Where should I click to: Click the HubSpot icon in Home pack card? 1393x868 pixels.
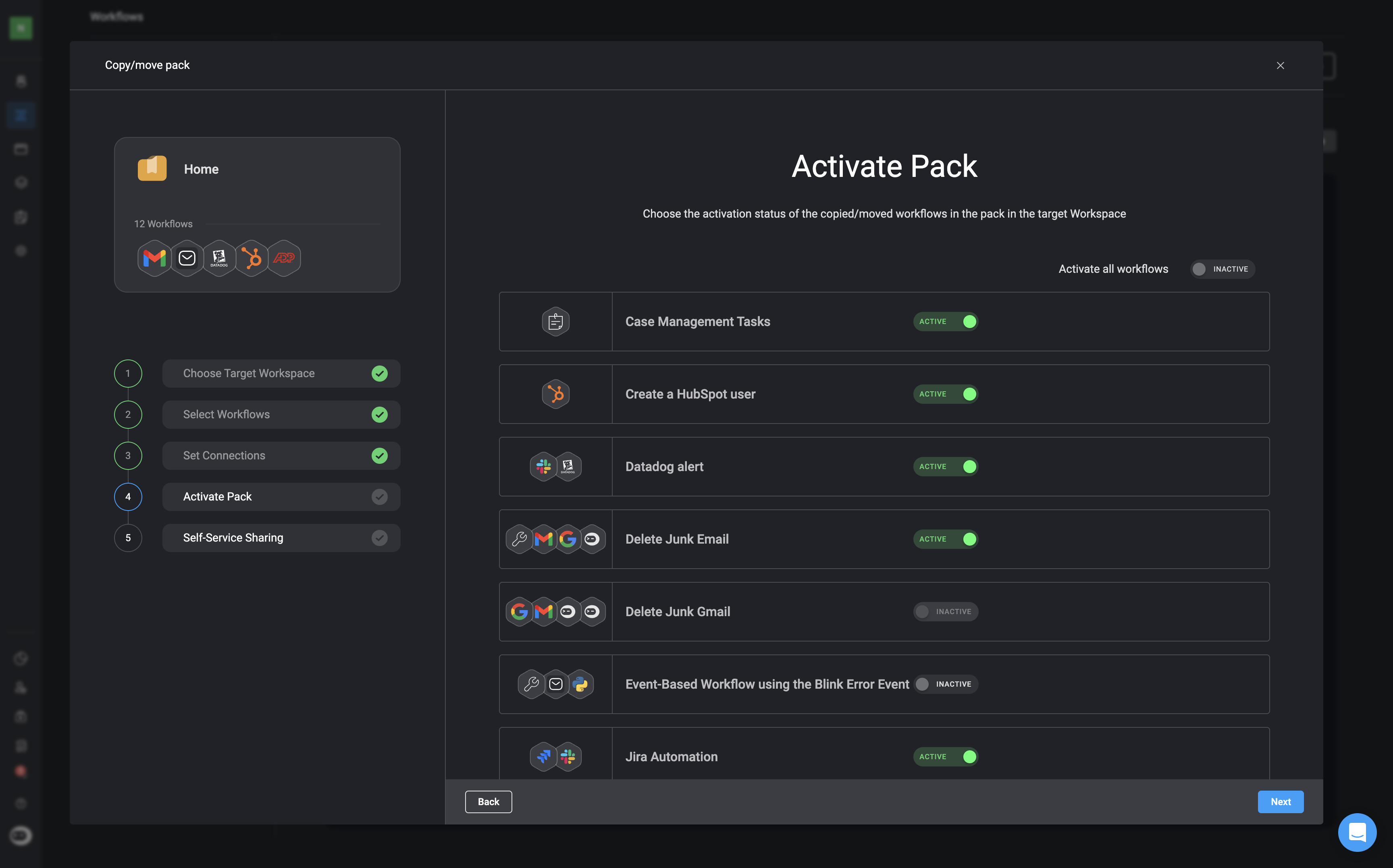252,258
